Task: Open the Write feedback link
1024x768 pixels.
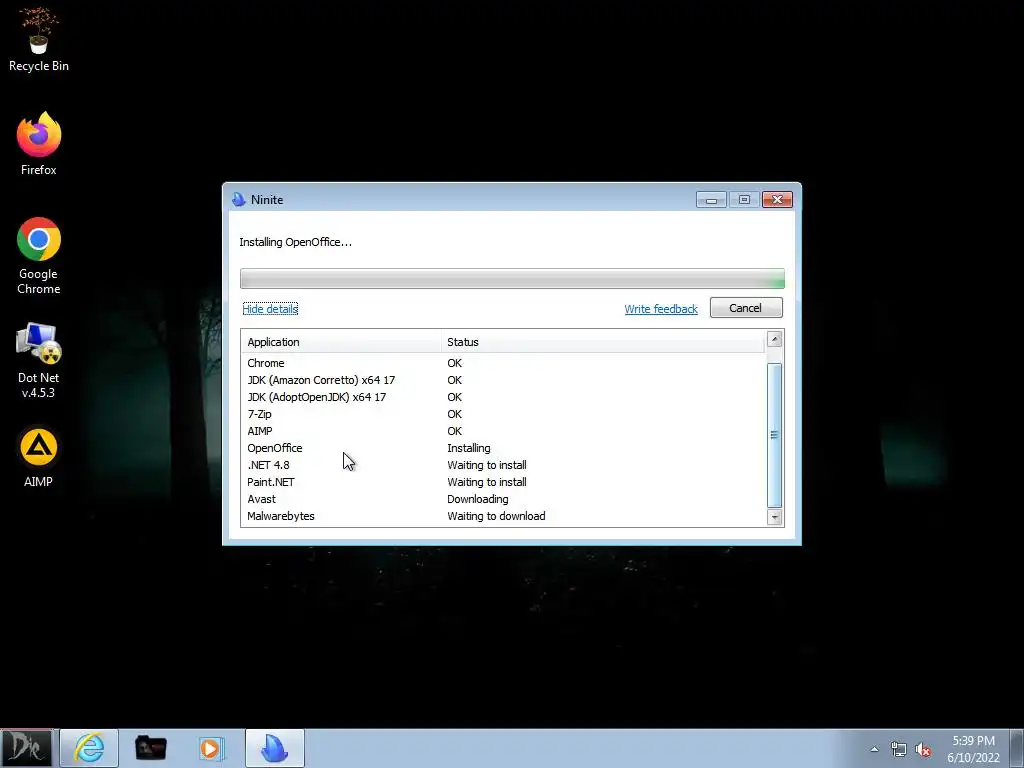Action: [661, 309]
